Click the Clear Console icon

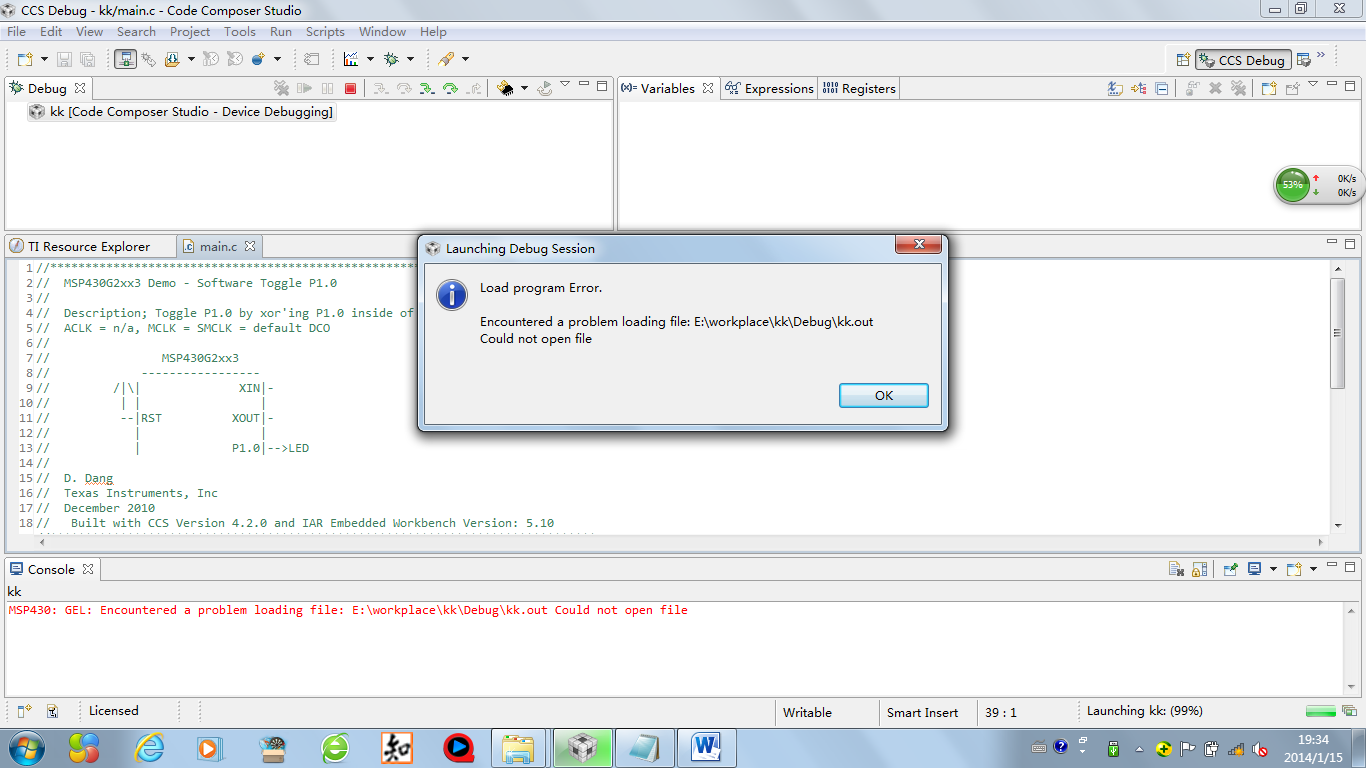tap(1177, 569)
